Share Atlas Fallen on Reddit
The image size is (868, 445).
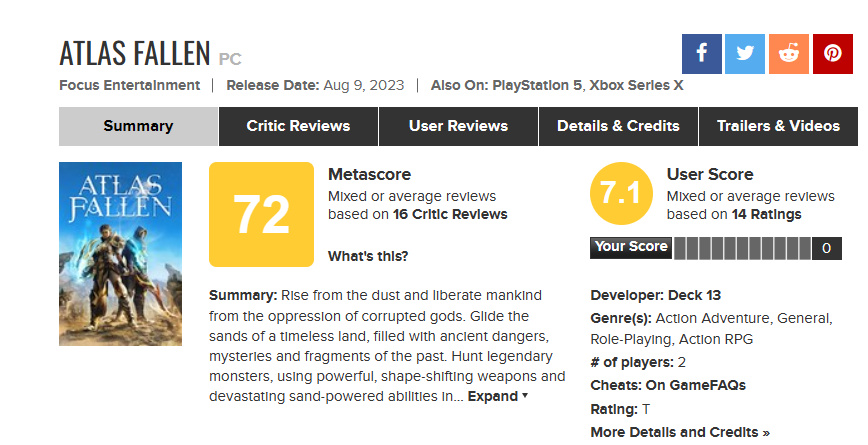(x=788, y=54)
